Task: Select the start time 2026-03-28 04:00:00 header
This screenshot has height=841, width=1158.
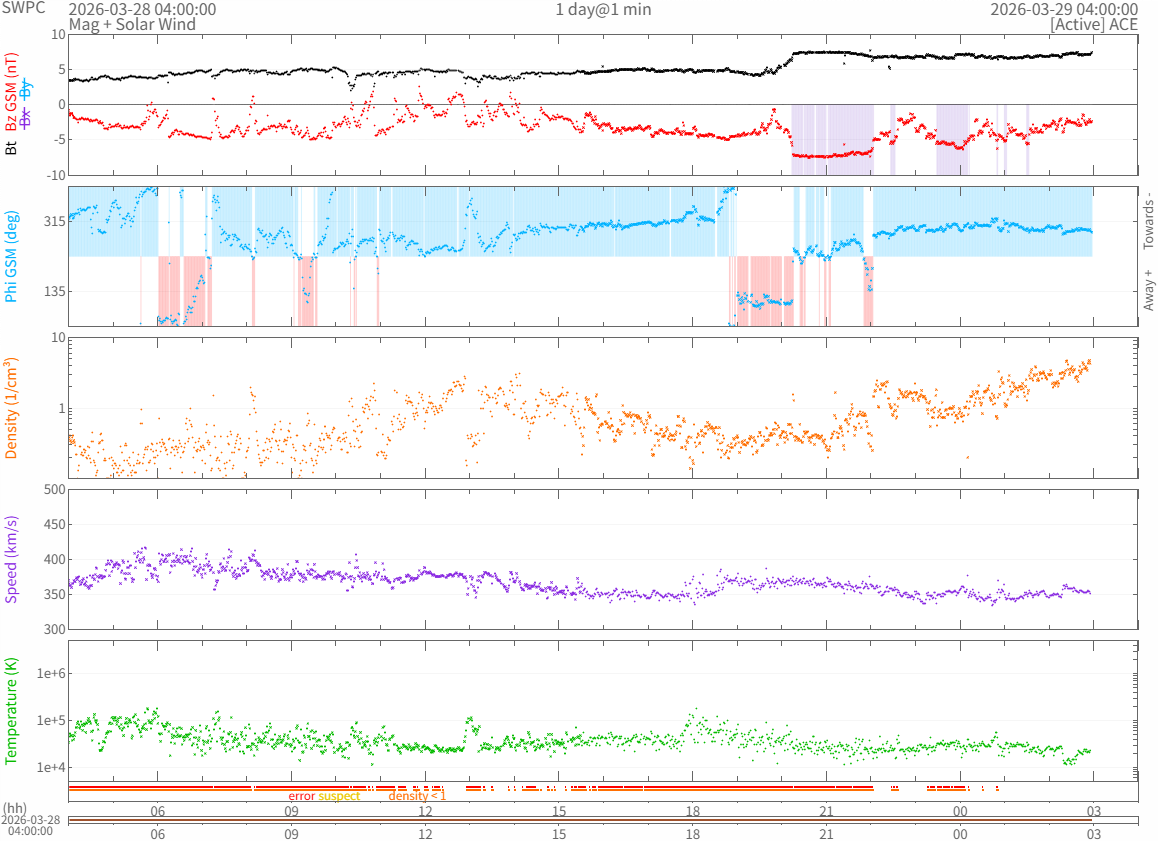Action: click(143, 9)
